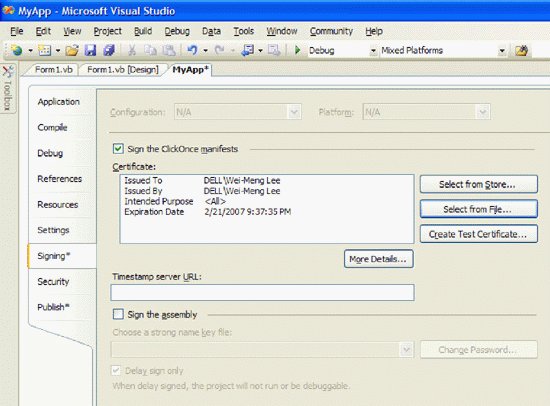
Task: Open the Security properties page
Action: pyautogui.click(x=53, y=281)
